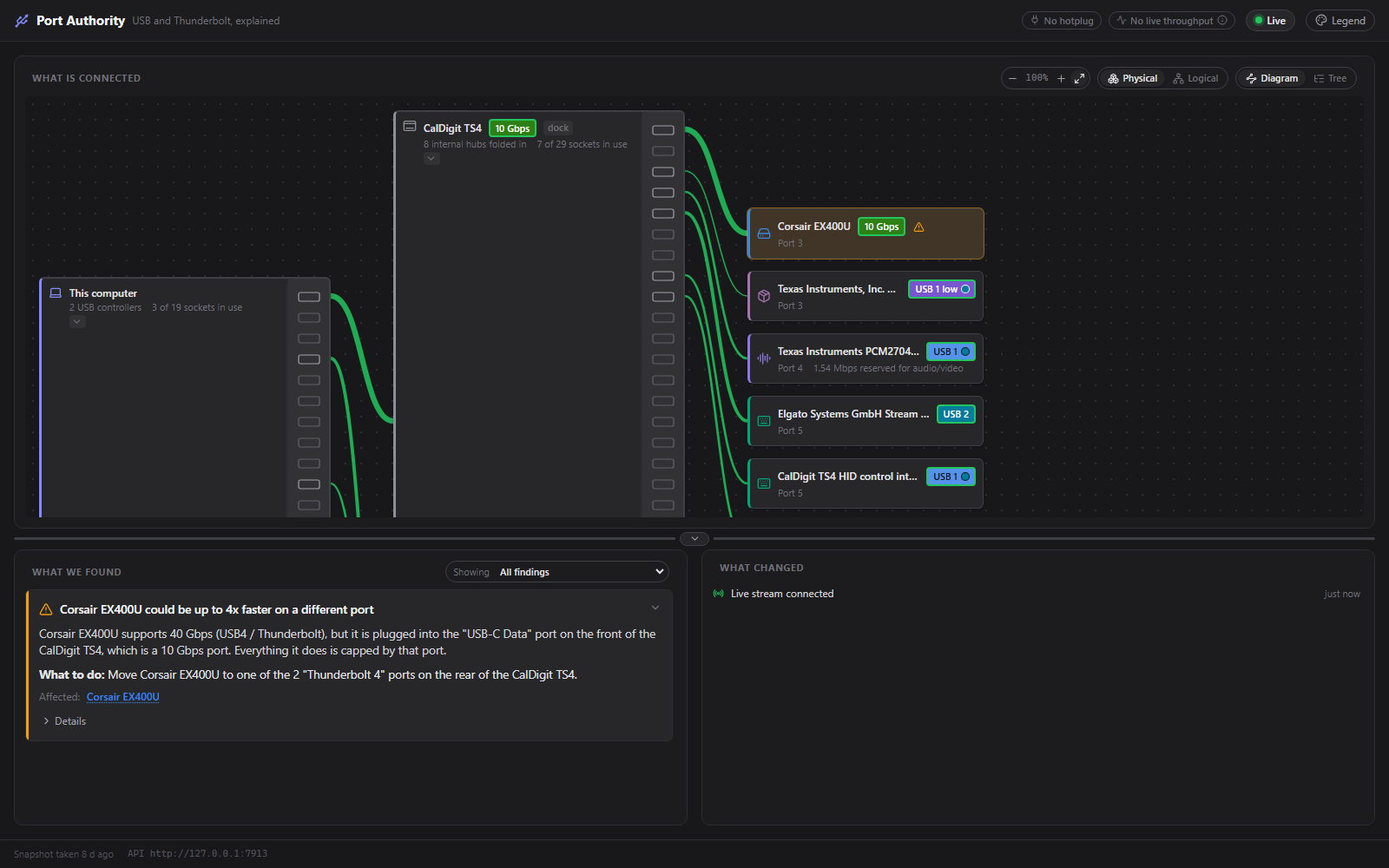Expand the This computer node chevron

tap(77, 322)
